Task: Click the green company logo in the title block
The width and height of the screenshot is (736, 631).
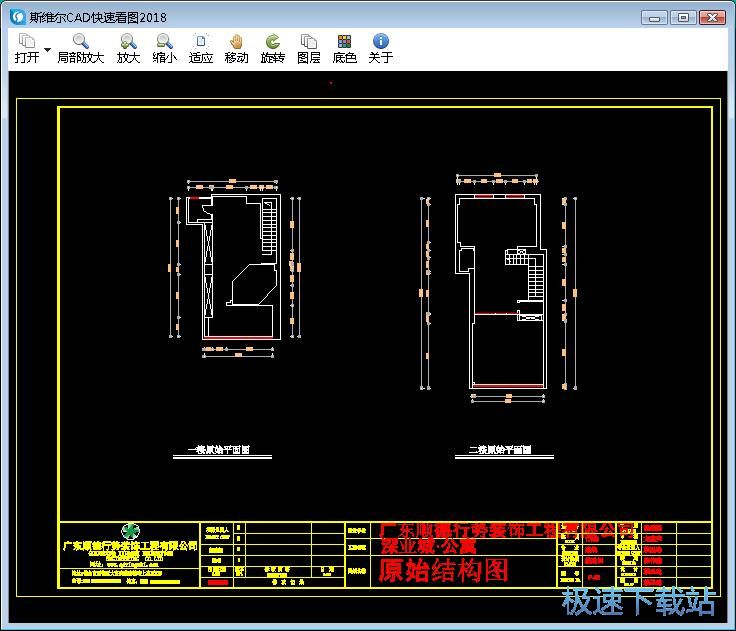Action: [130, 531]
